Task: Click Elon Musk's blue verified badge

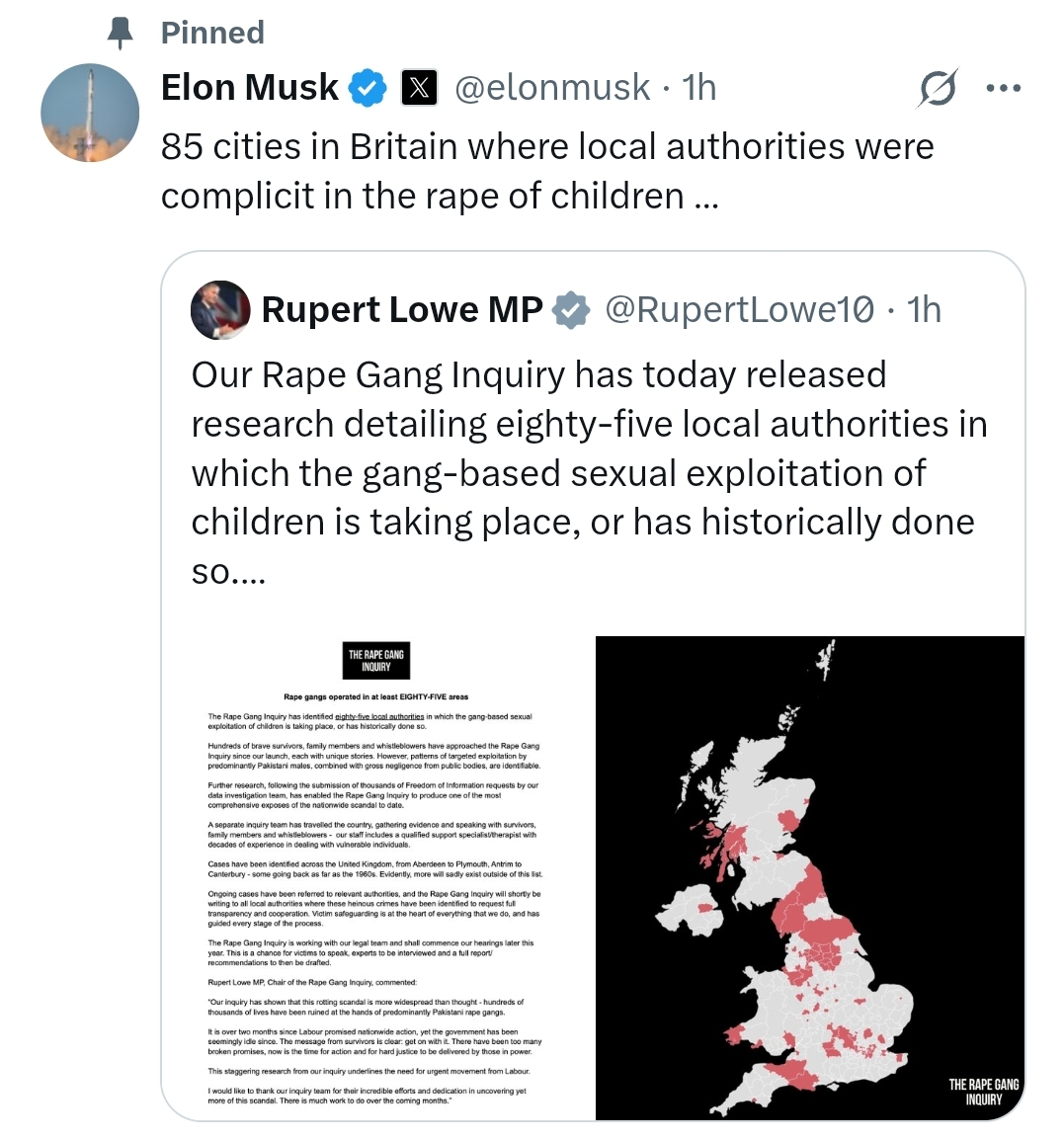Action: pos(368,88)
